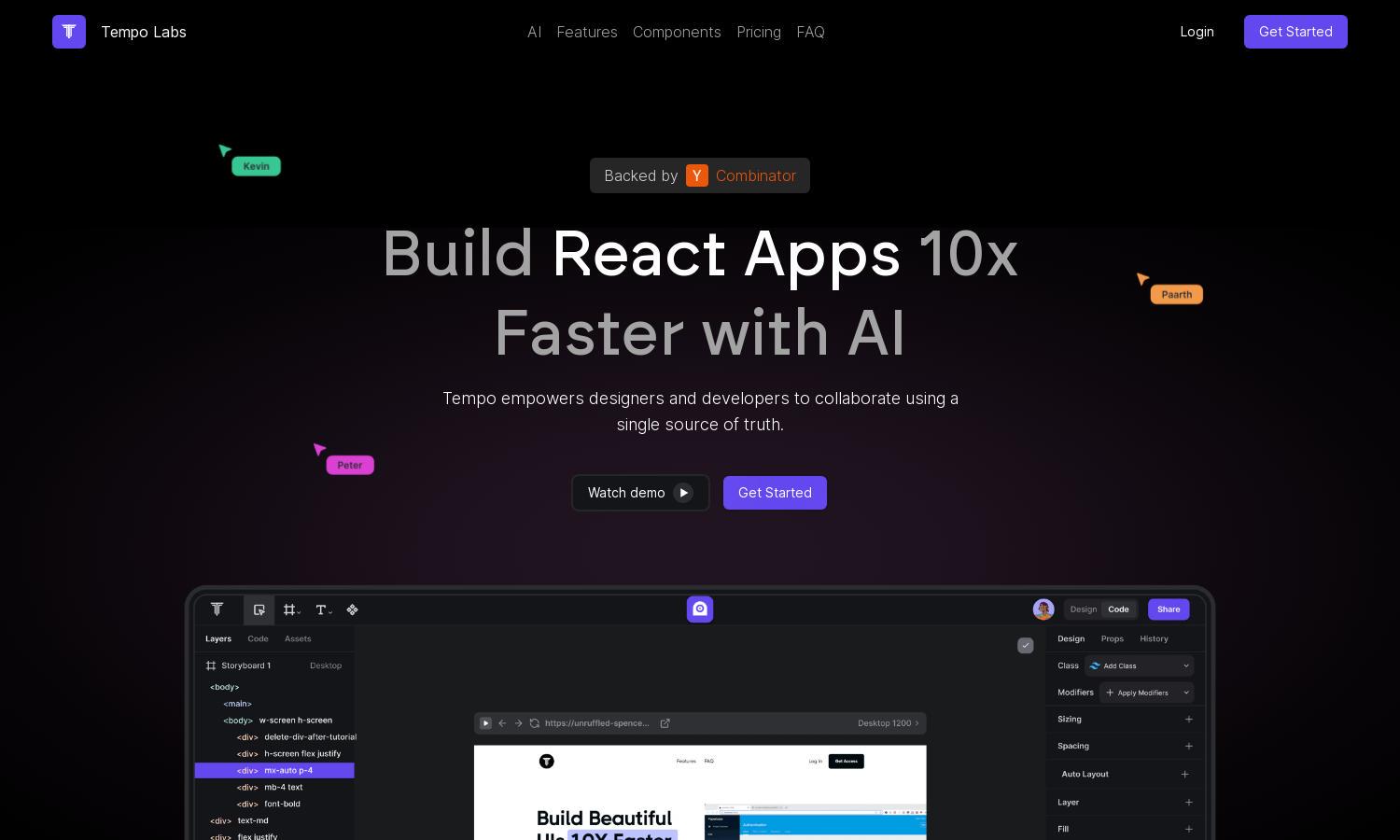Screen dimensions: 1400x840
Task: Click the user avatar in editor header
Action: [x=1043, y=609]
